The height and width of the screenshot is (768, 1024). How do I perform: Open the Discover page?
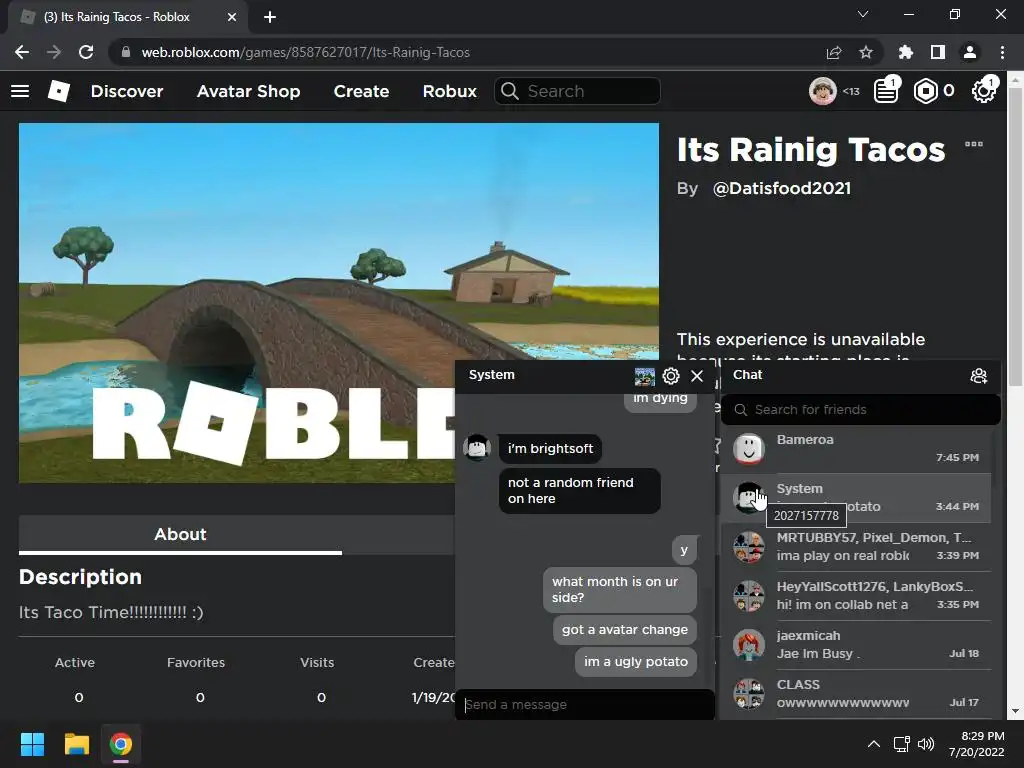[127, 91]
